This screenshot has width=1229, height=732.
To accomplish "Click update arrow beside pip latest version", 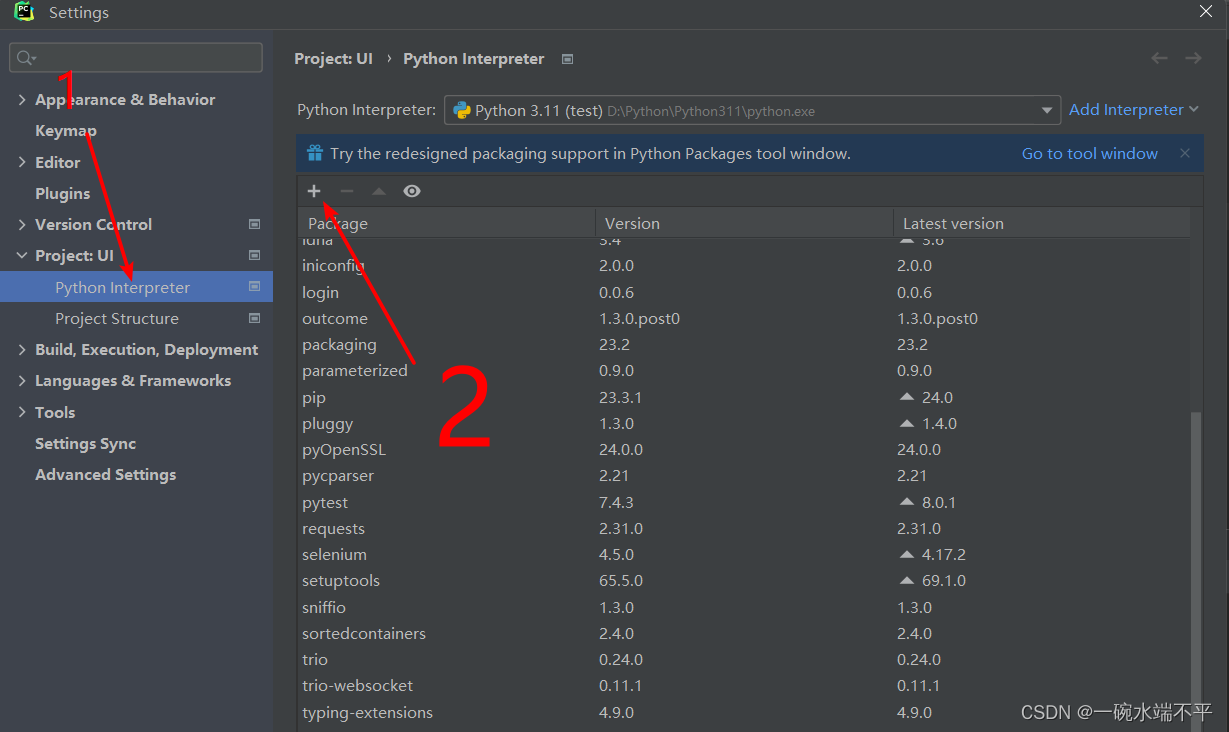I will [x=907, y=397].
